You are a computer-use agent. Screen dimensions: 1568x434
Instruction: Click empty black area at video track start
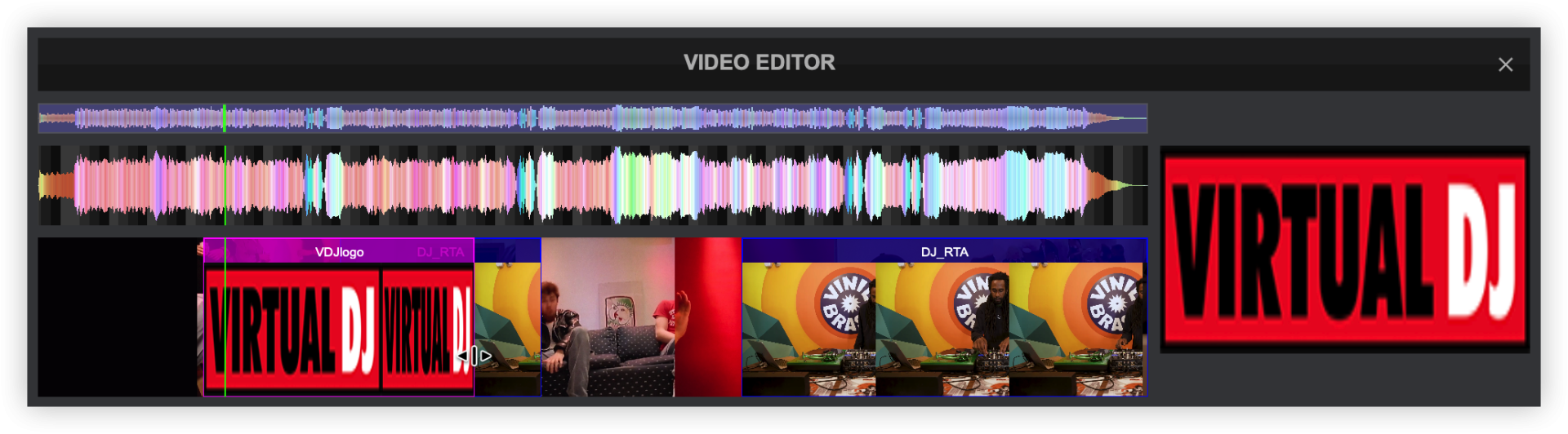[x=119, y=318]
